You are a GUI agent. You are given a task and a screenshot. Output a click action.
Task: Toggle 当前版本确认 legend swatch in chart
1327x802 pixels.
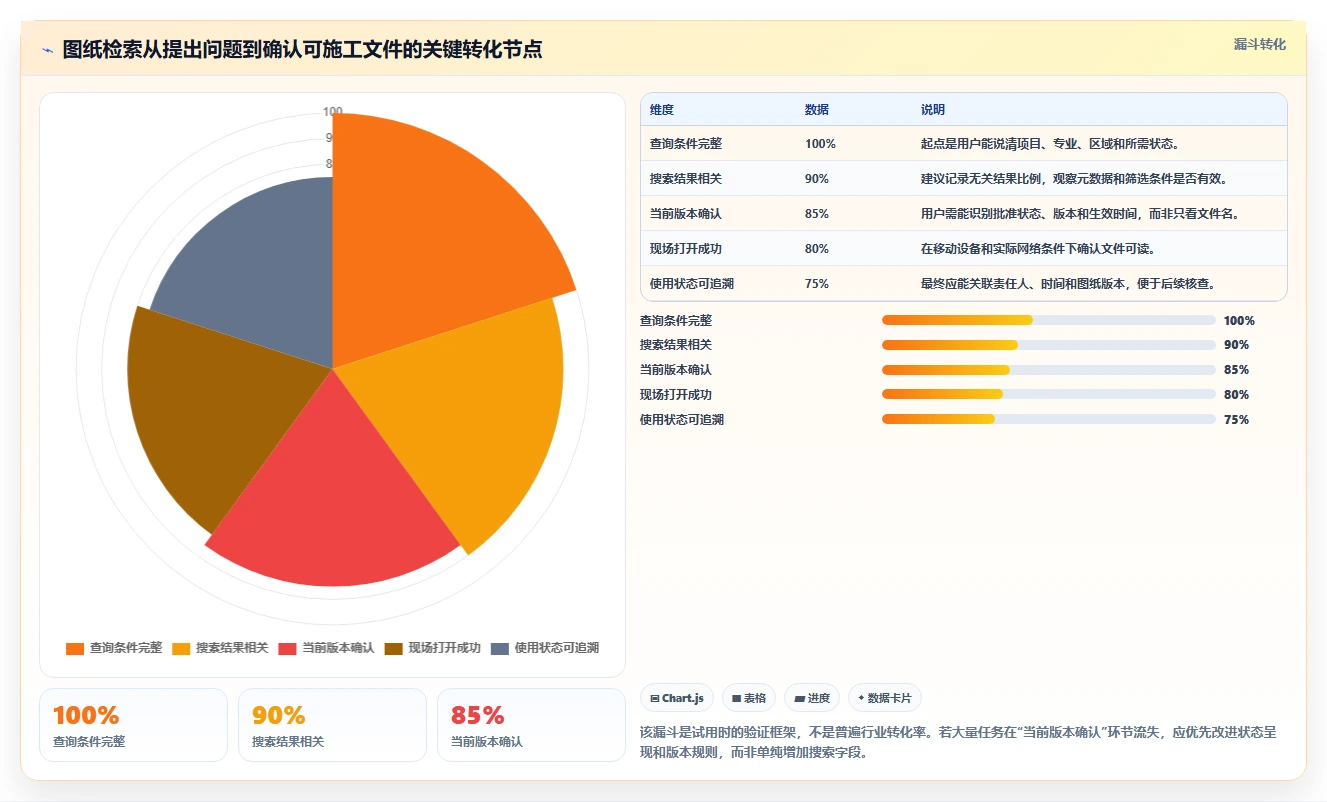pos(288,648)
